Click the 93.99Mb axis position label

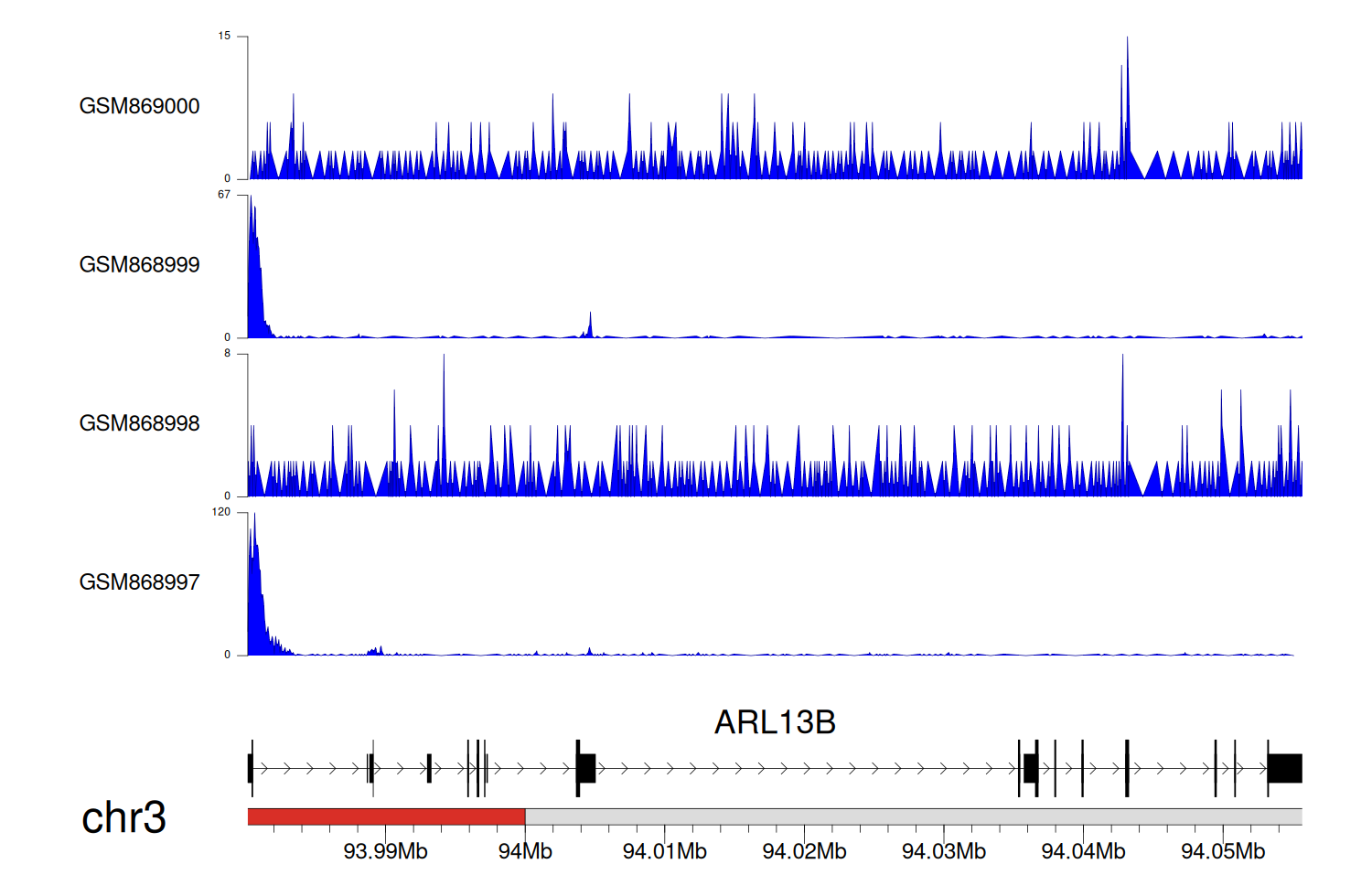385,851
